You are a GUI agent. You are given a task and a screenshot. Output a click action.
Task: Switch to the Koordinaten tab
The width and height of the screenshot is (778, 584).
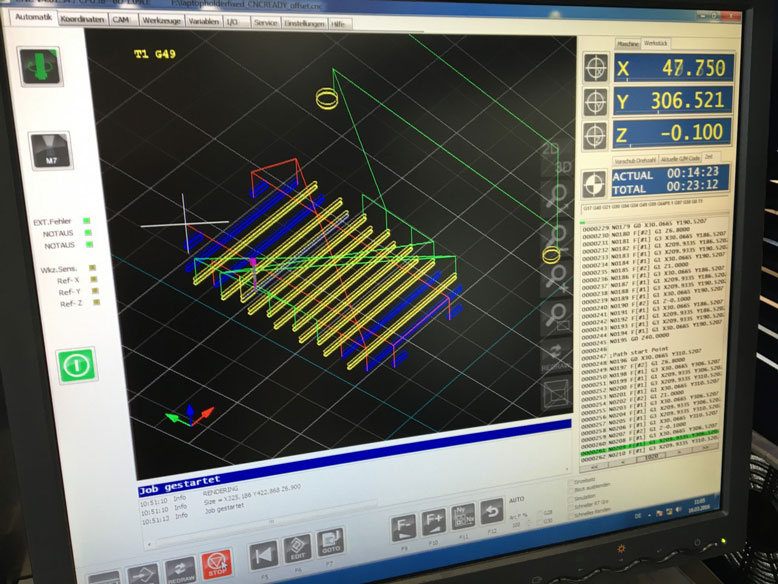click(83, 19)
